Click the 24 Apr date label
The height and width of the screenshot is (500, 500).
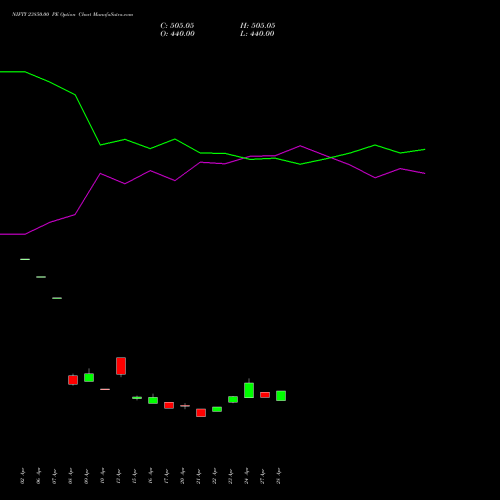[247, 476]
